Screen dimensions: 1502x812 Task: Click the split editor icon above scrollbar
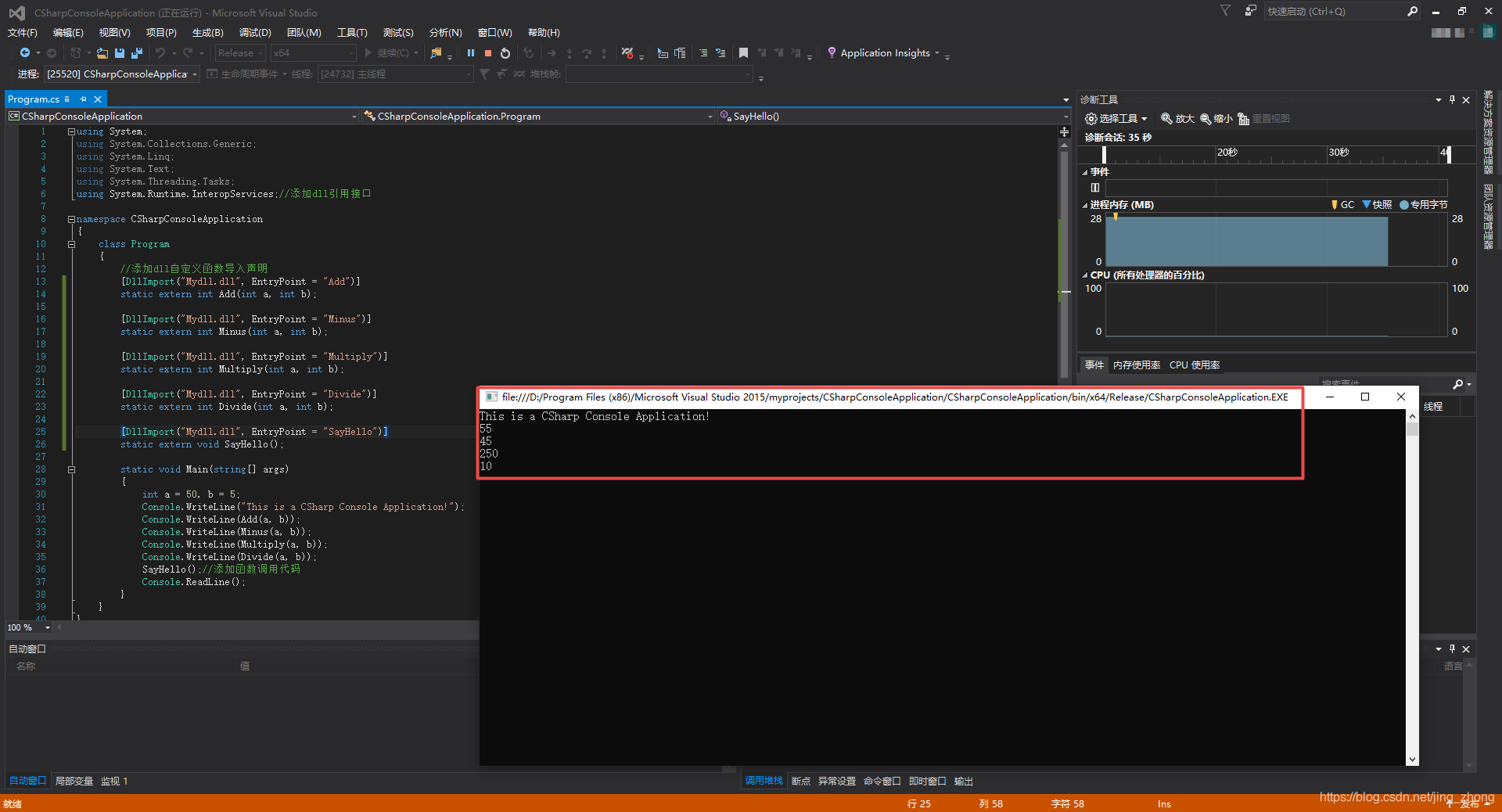point(1064,131)
